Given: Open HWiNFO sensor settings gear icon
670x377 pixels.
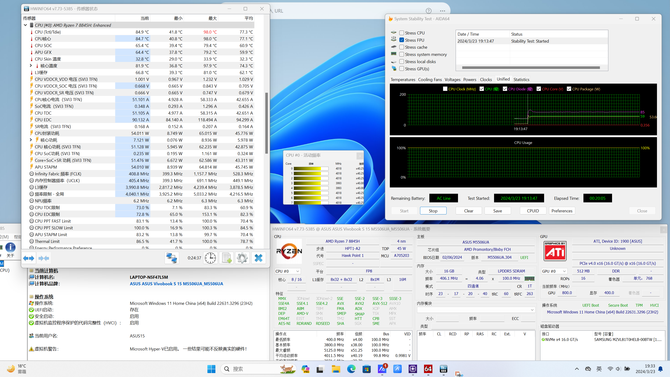Looking at the screenshot, I should tap(242, 258).
